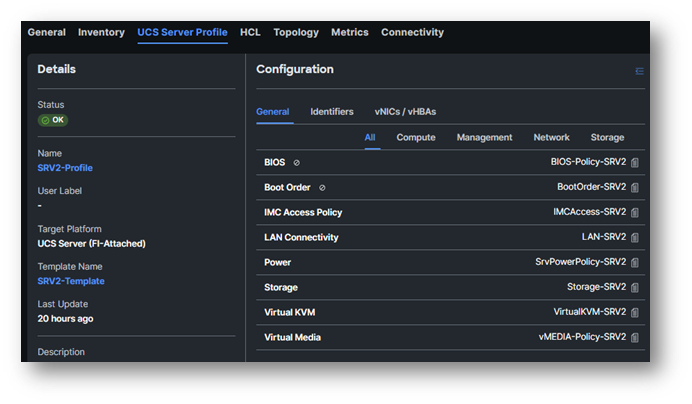Filter policies by Storage tab
The height and width of the screenshot is (404, 692).
coord(607,137)
